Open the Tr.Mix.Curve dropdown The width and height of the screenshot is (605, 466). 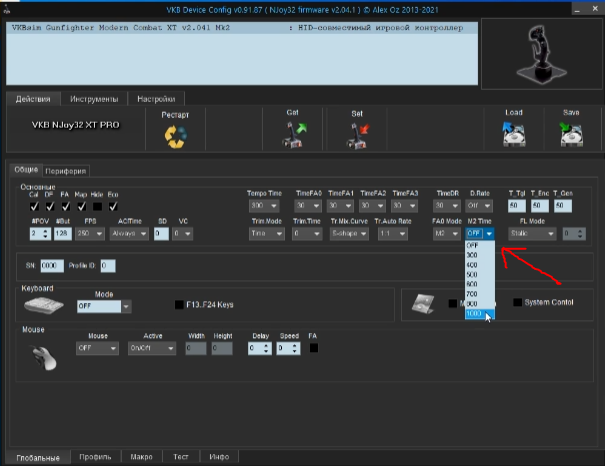click(x=349, y=233)
